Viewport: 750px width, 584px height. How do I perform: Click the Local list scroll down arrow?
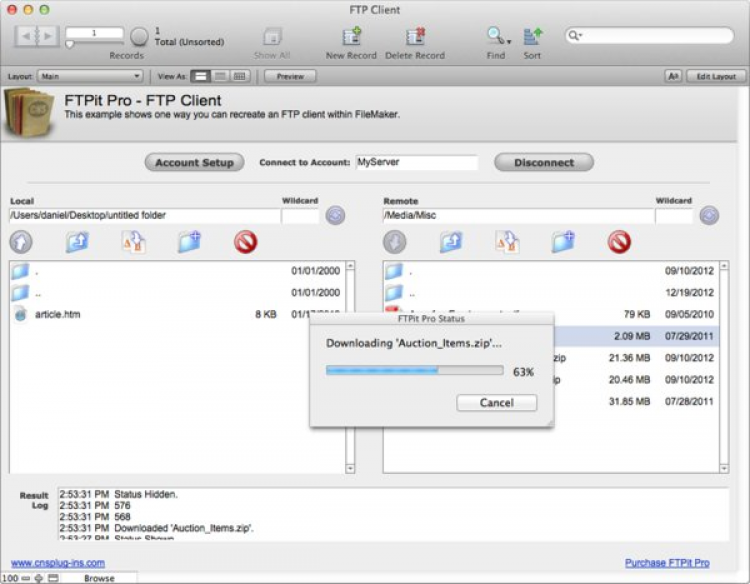click(350, 468)
